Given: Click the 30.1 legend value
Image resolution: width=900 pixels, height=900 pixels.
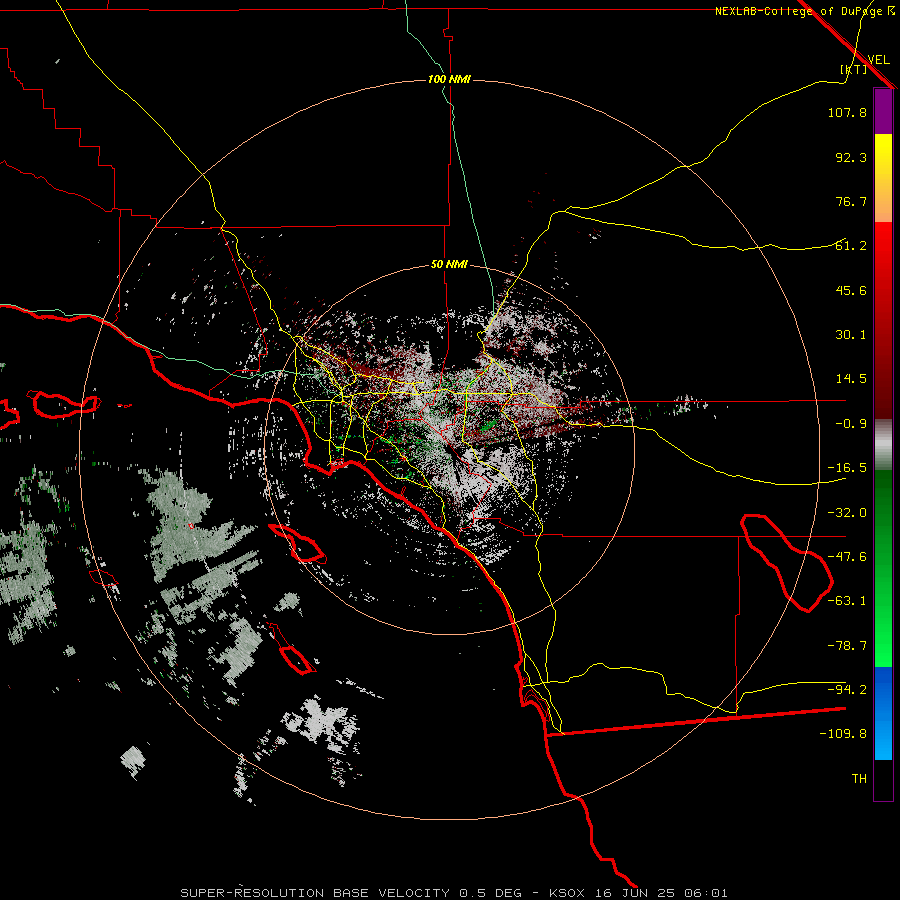Looking at the screenshot, I should [x=851, y=335].
